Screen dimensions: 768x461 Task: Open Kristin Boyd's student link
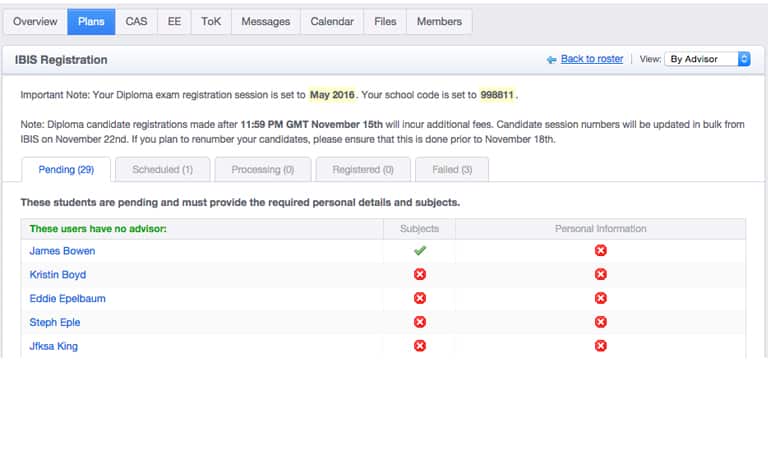[58, 275]
